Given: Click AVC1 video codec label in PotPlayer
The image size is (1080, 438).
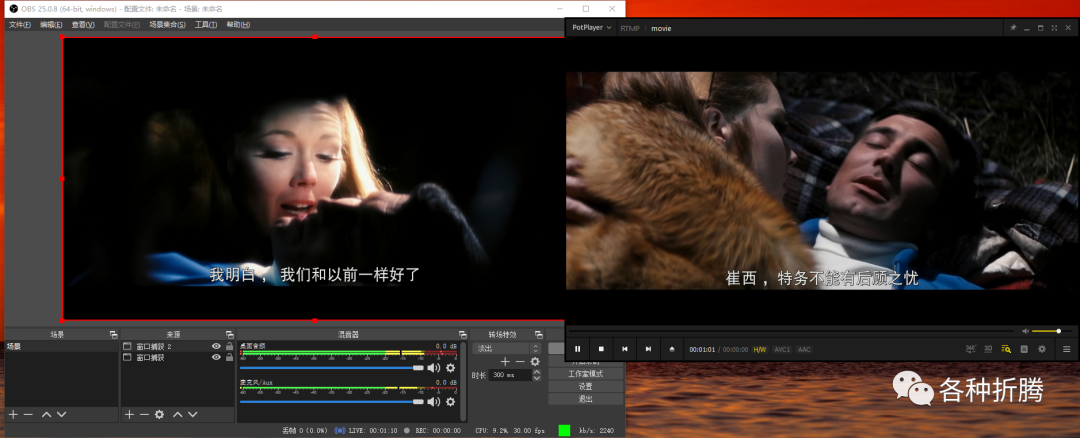Looking at the screenshot, I should 782,349.
